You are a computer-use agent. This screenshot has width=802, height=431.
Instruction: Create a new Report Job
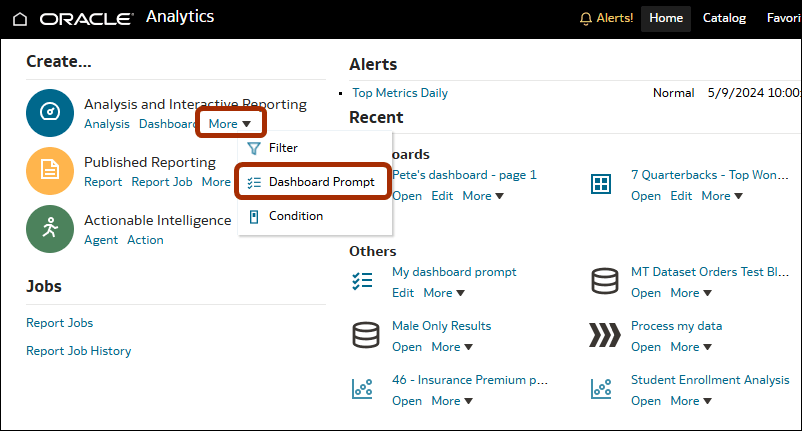tap(162, 182)
